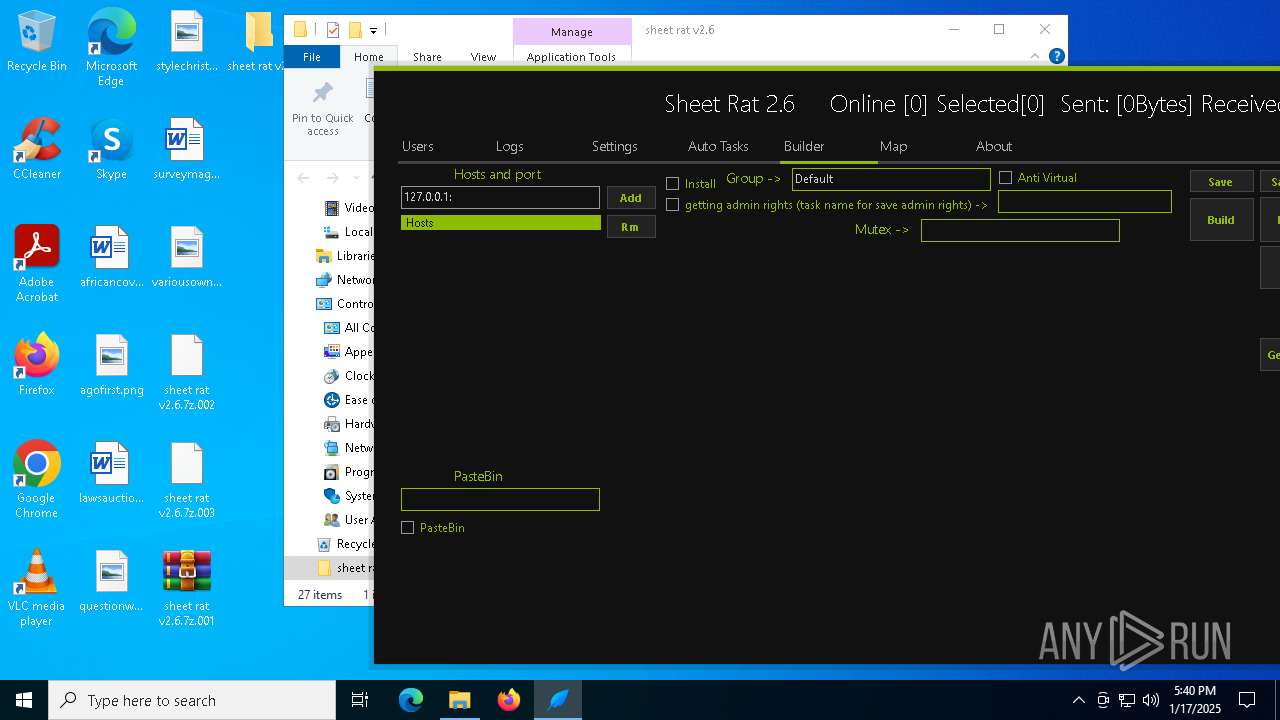The image size is (1280, 720).
Task: Open File Explorer from the taskbar
Action: click(459, 700)
